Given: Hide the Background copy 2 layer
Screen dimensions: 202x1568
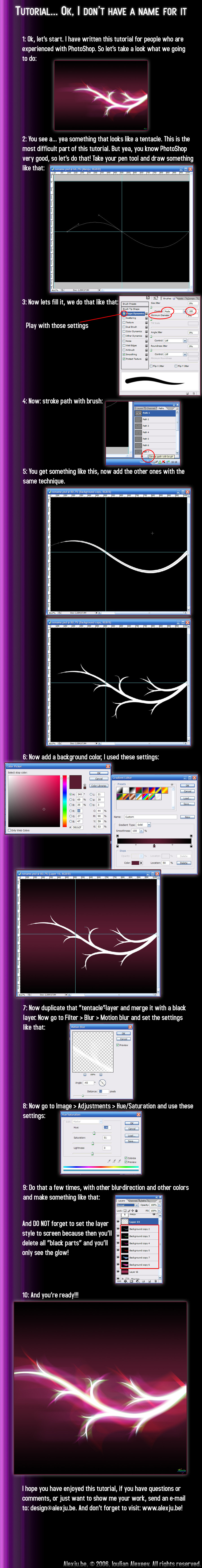Looking at the screenshot, I should point(118,1229).
